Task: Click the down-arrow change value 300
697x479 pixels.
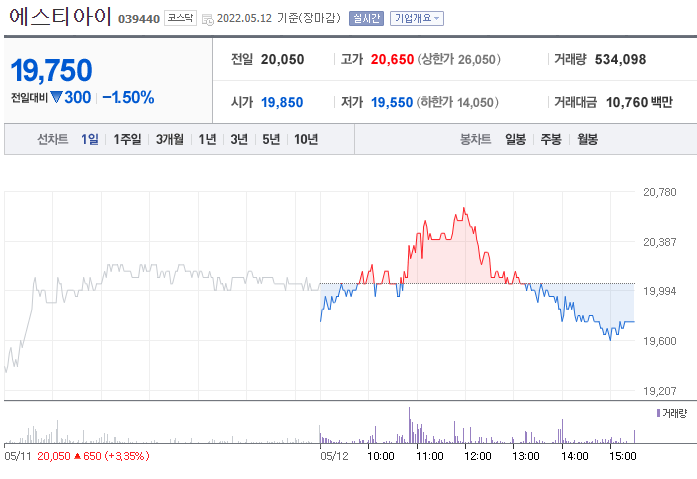Action: click(71, 97)
